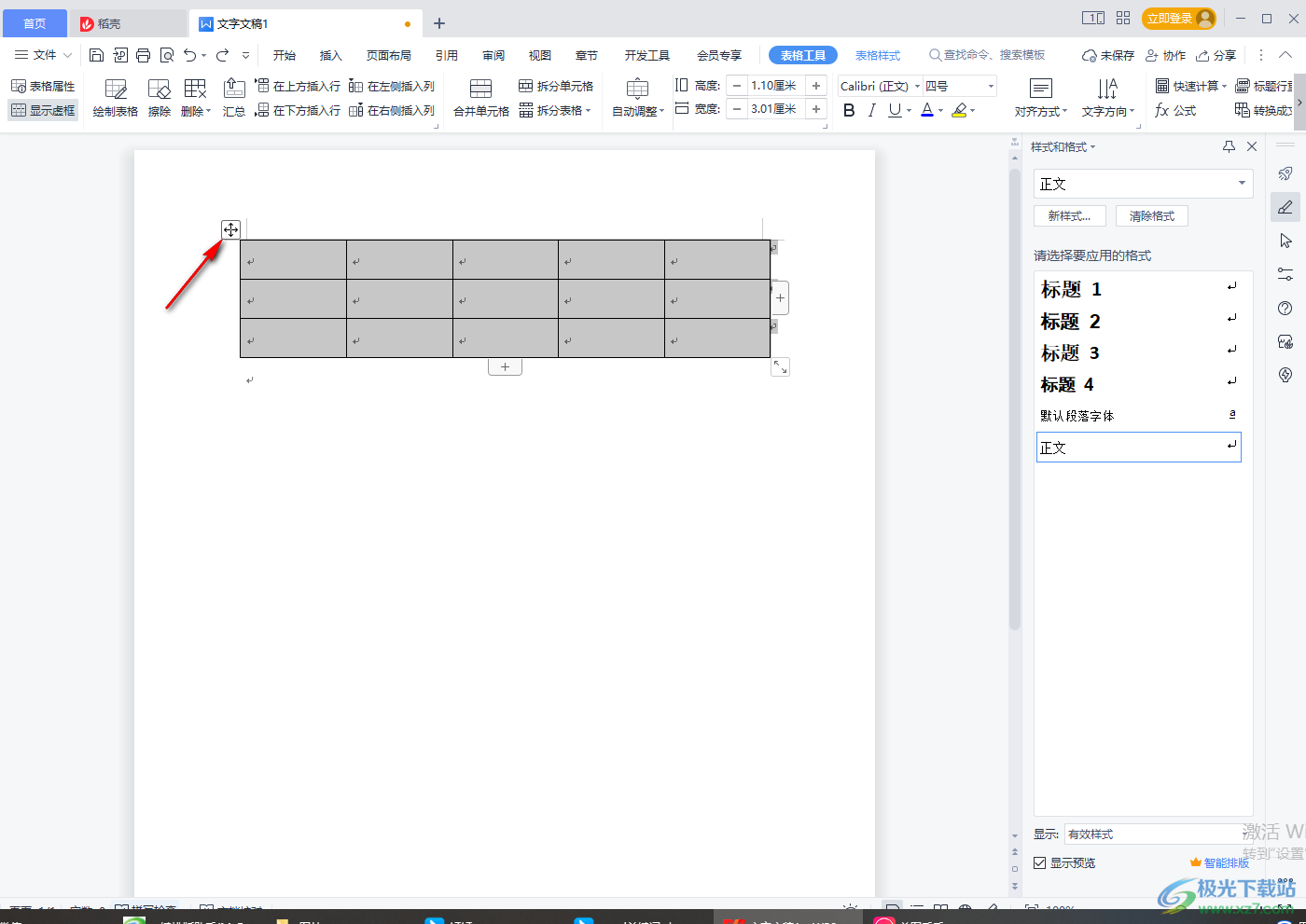This screenshot has width=1306, height=924.
Task: Select the Draw Table tool (绘制表格)
Action: 116,98
